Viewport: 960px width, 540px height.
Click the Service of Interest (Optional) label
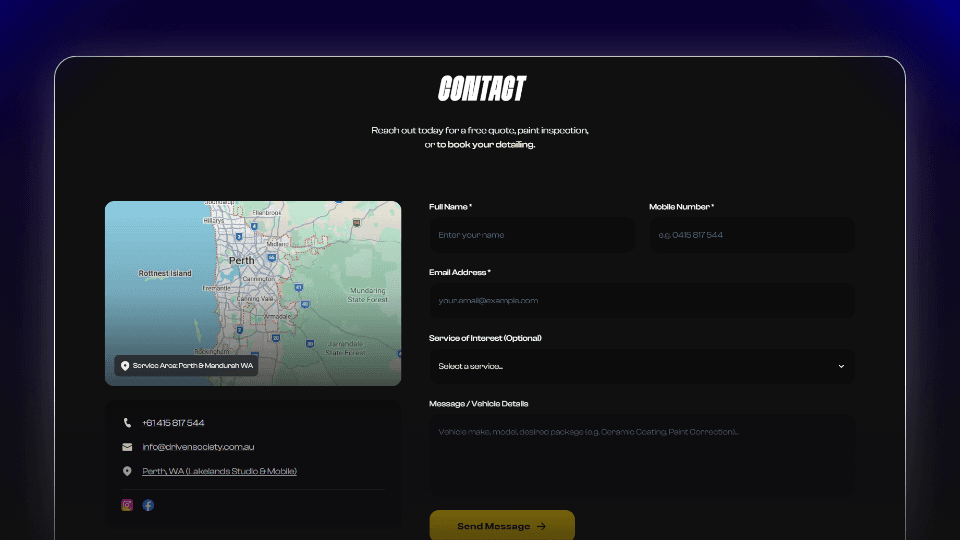pos(485,338)
